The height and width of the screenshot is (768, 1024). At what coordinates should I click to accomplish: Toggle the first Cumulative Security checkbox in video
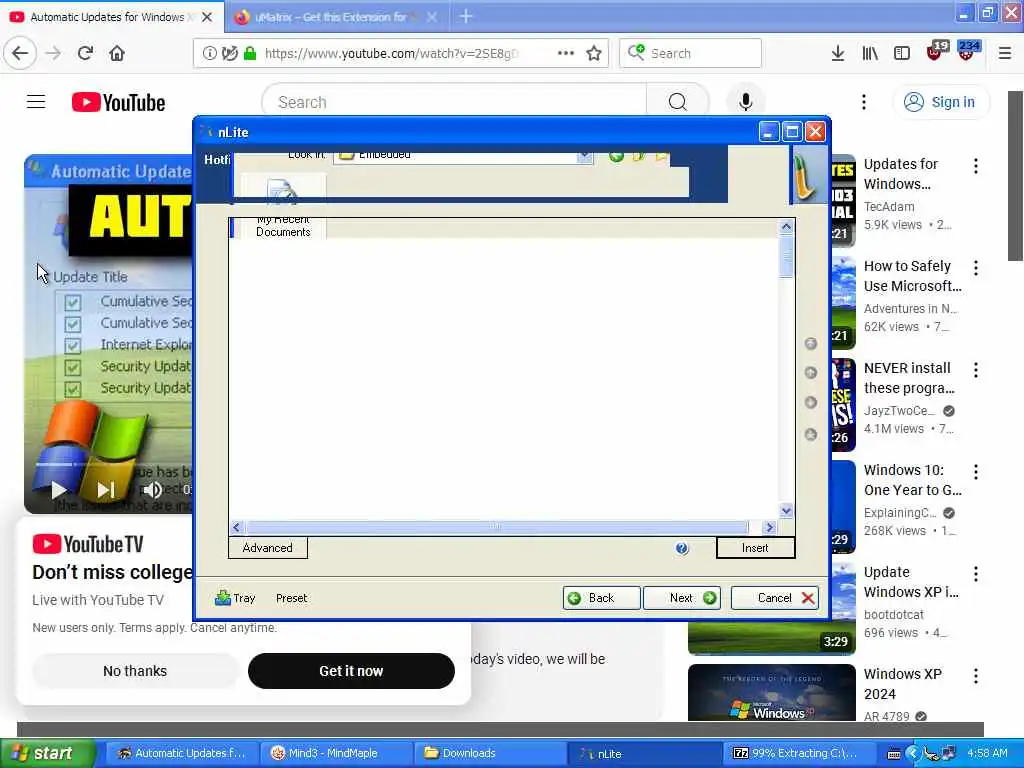point(72,302)
